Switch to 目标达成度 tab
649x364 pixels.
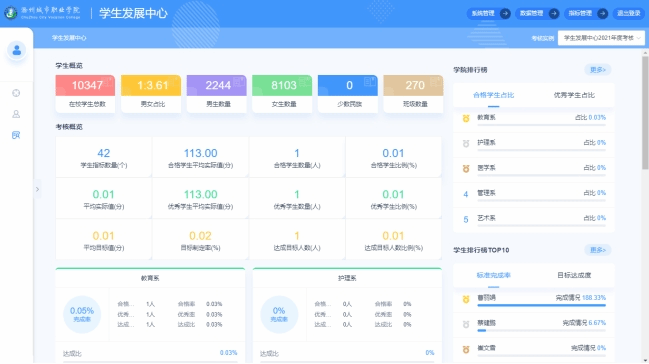tap(574, 275)
